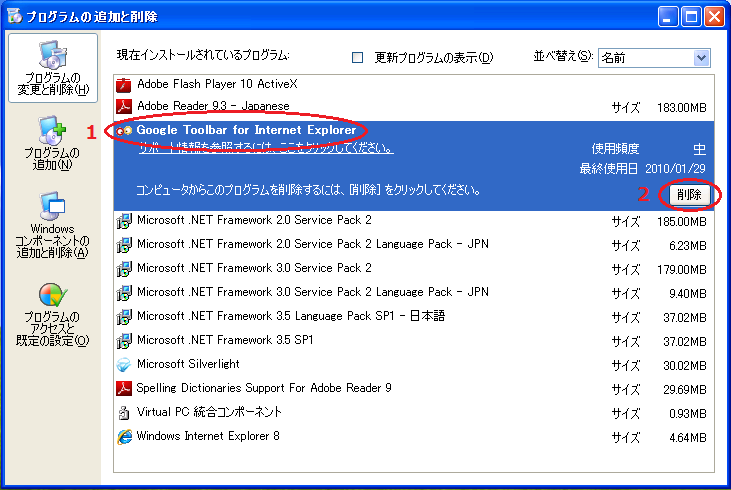Click the 削除 button for Google Toolbar

click(x=688, y=194)
